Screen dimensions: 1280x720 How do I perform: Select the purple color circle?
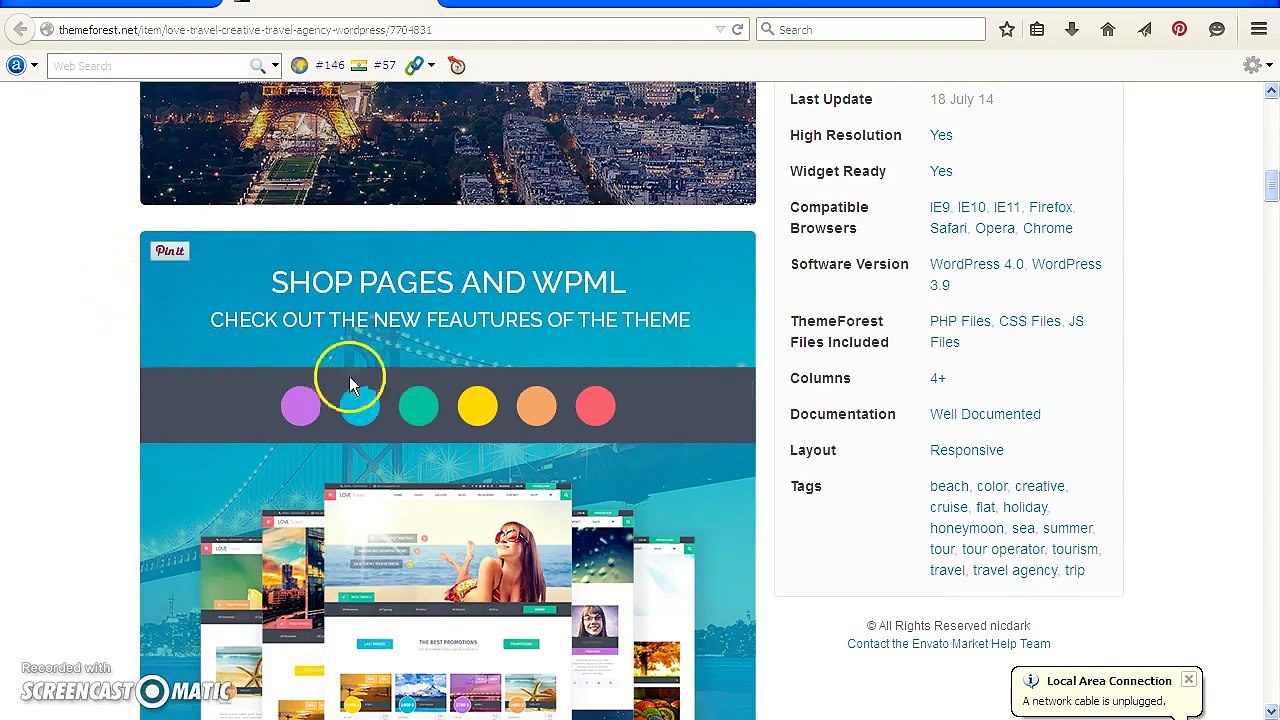pyautogui.click(x=300, y=406)
